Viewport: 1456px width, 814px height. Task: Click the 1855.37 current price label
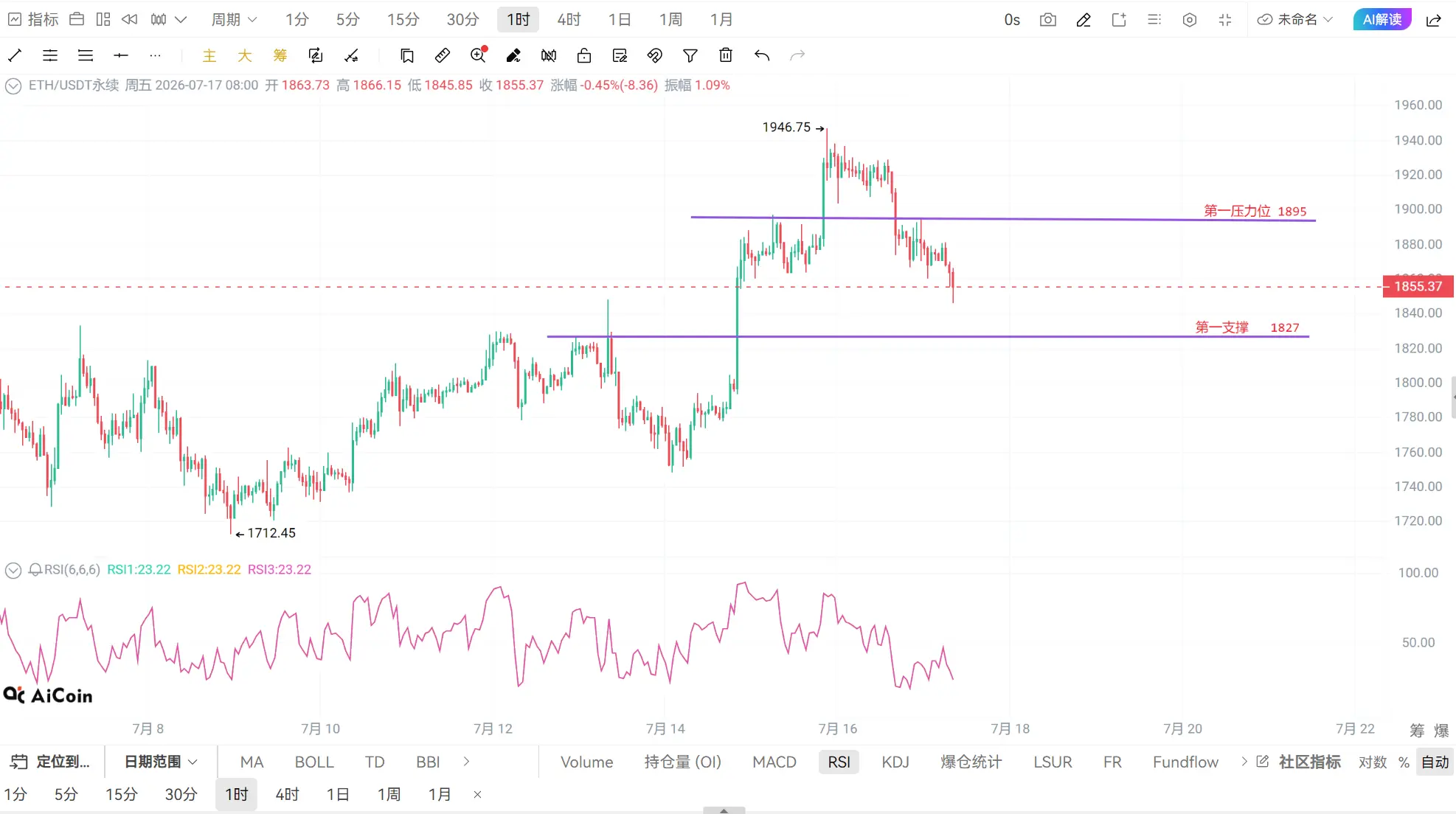1418,286
